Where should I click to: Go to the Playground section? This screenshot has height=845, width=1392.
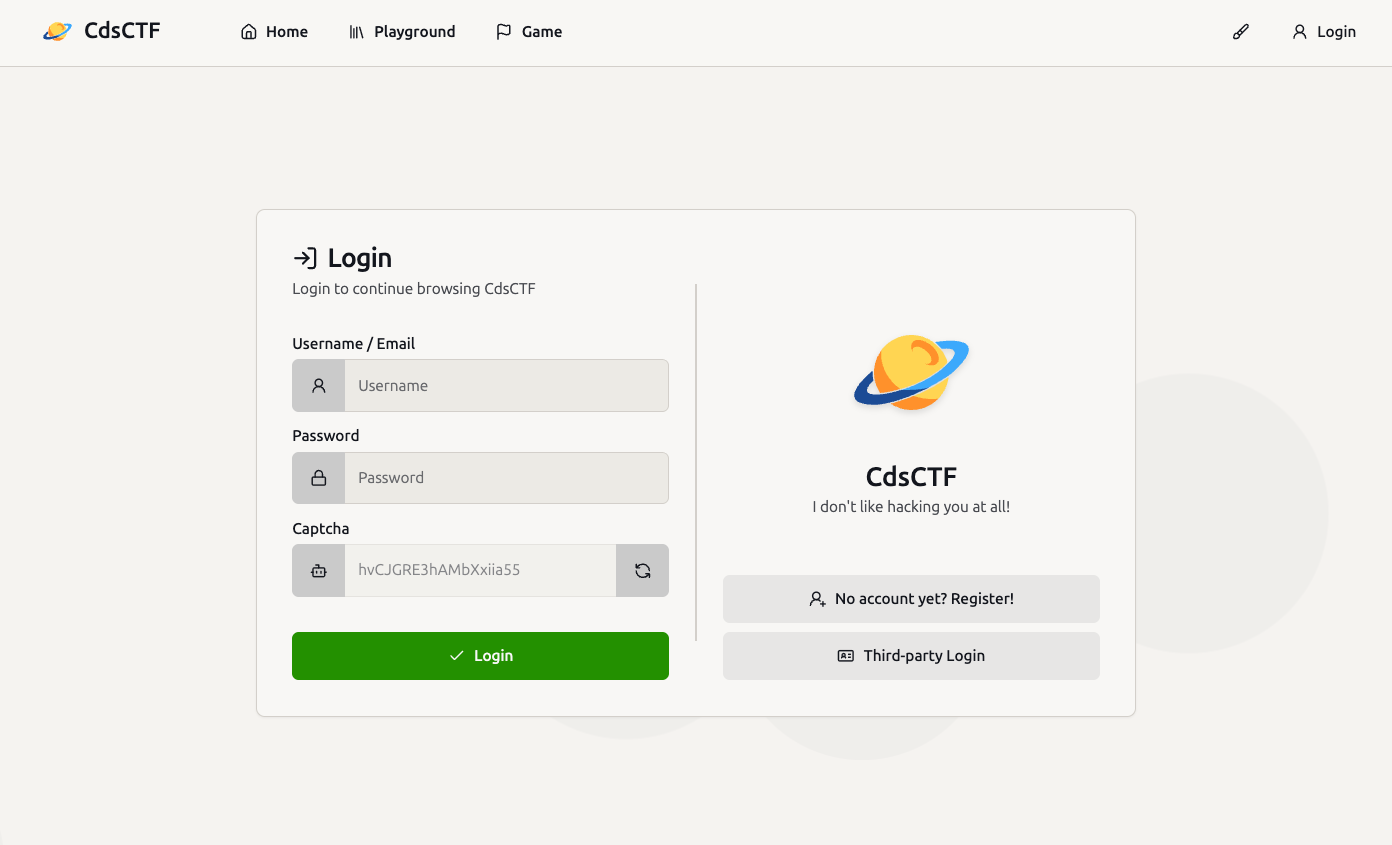[x=402, y=32]
